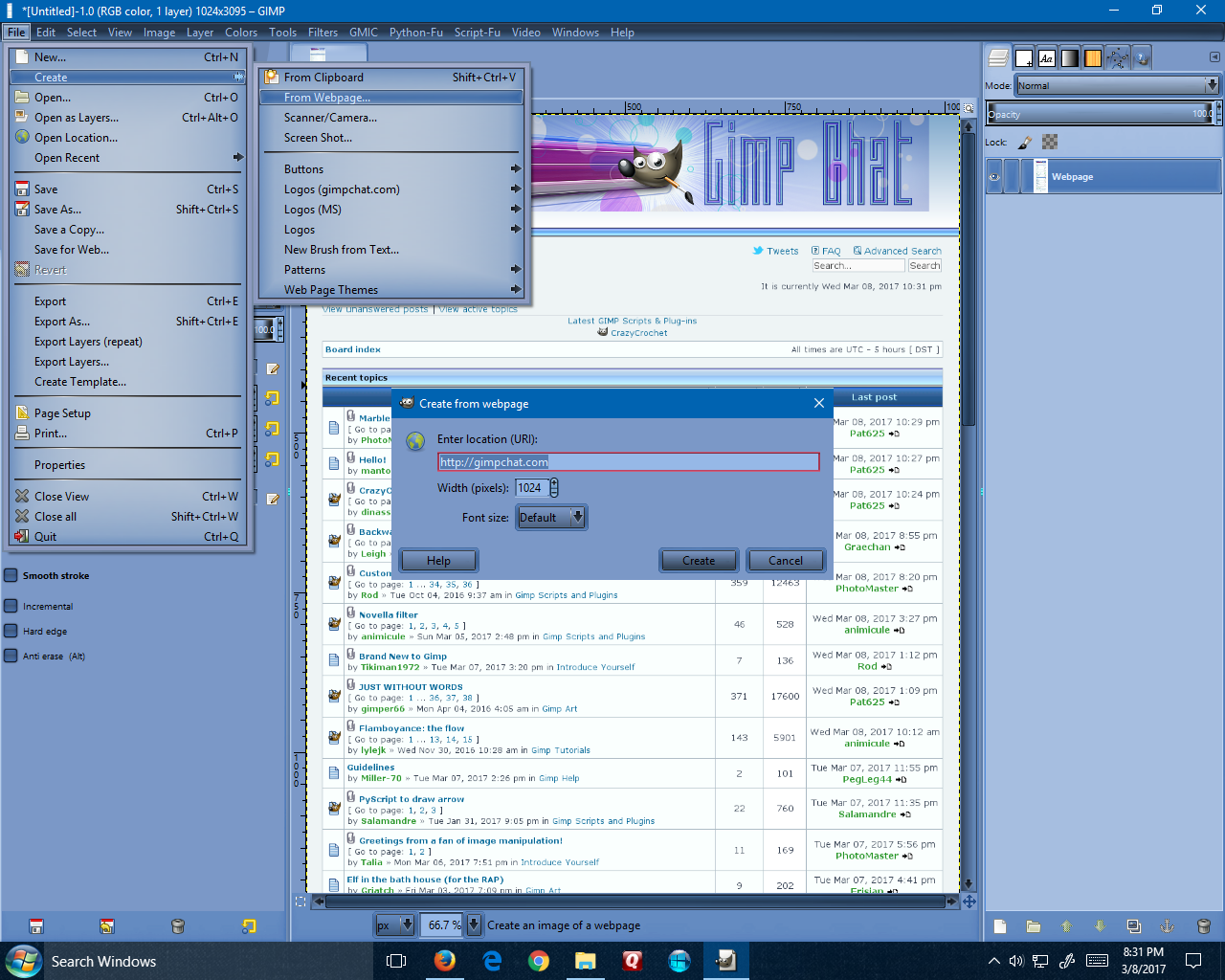Click the navigate image cross icon
Screen dimensions: 1225x980
(x=969, y=902)
